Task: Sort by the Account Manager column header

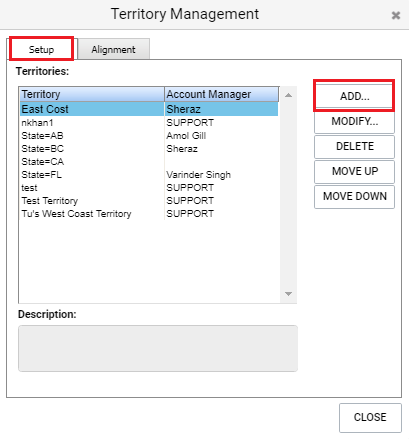Action: point(222,94)
